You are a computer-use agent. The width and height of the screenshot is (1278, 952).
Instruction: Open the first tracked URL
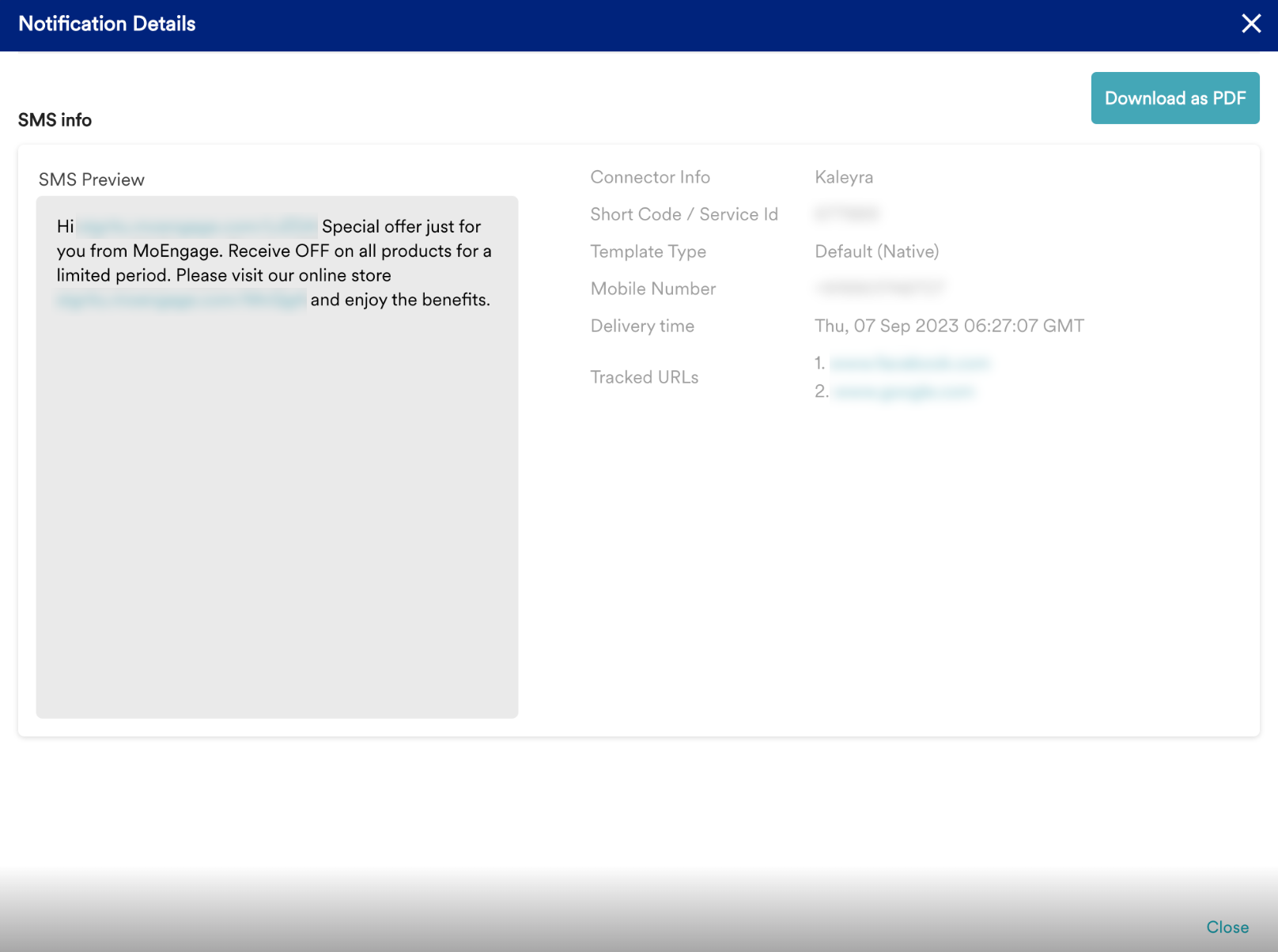pos(909,363)
